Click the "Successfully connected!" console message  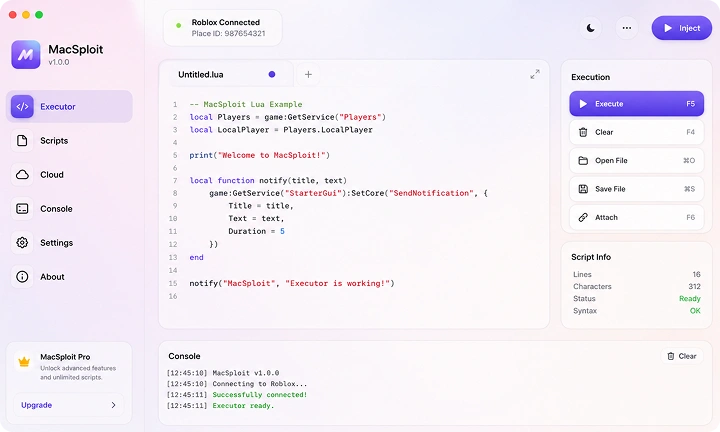259,394
